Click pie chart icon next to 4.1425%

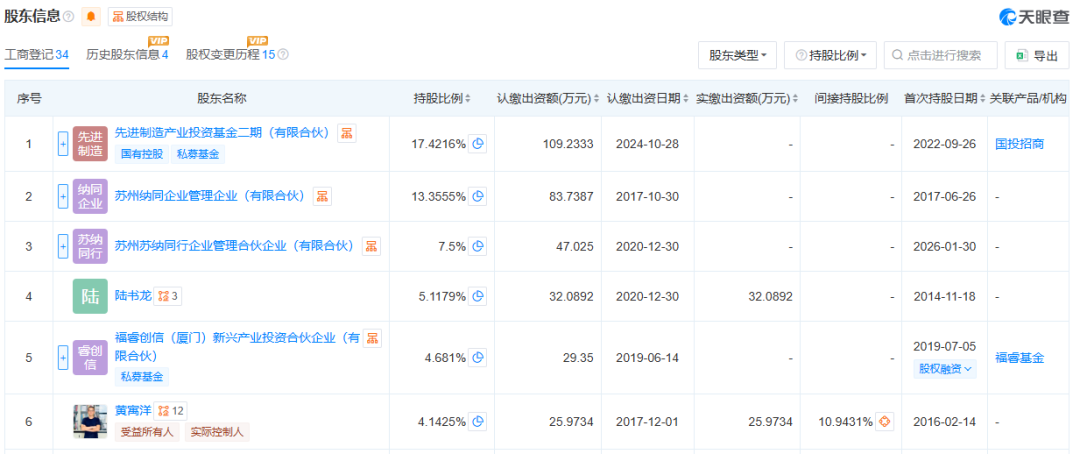(x=477, y=421)
